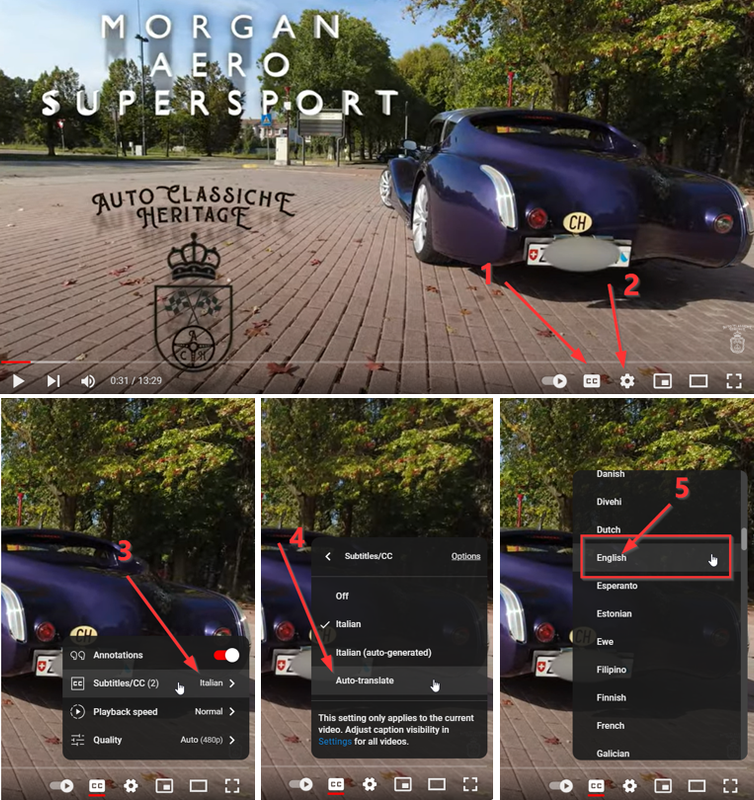Click miniplayer icon under the language list panel

coord(663,786)
